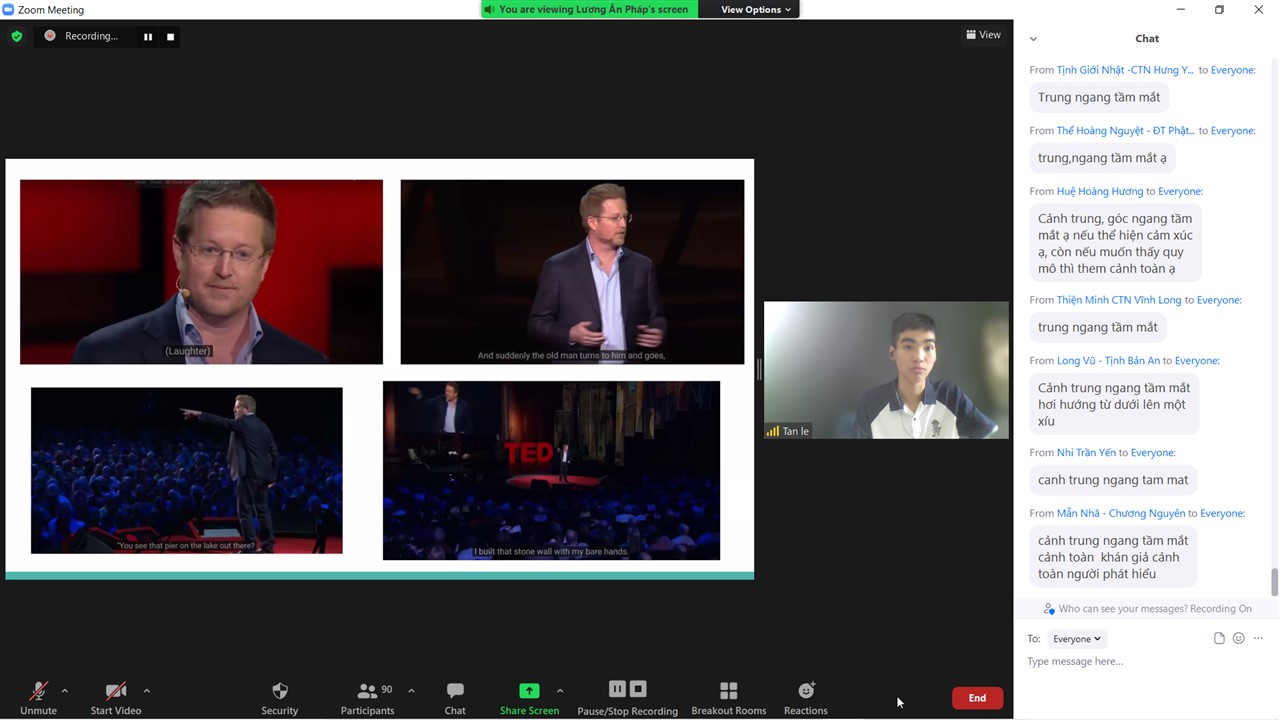This screenshot has height=720, width=1280.
Task: Stop recording using the top-left indicator button
Action: 170,37
